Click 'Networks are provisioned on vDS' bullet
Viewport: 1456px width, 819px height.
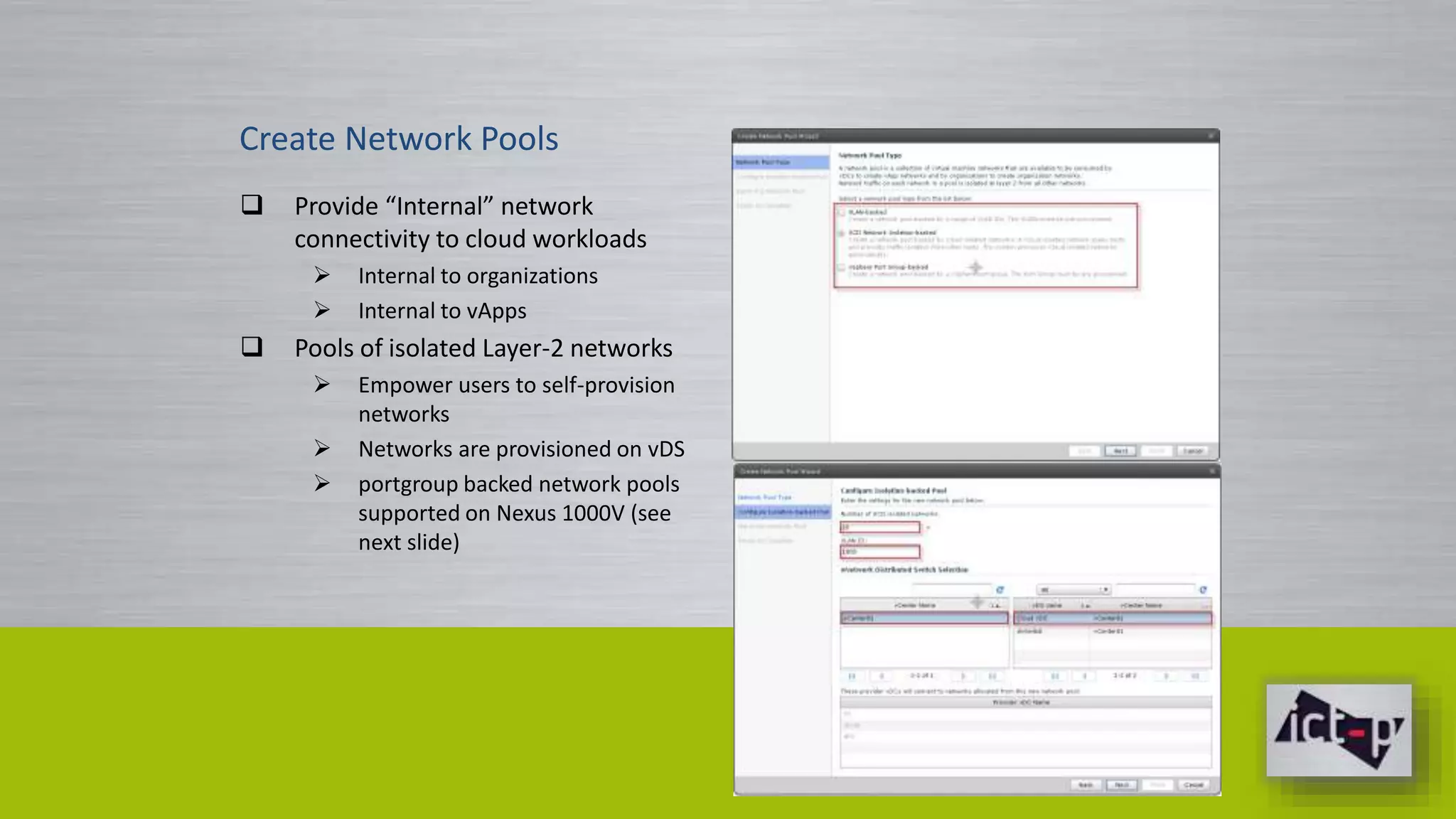pyautogui.click(x=521, y=449)
